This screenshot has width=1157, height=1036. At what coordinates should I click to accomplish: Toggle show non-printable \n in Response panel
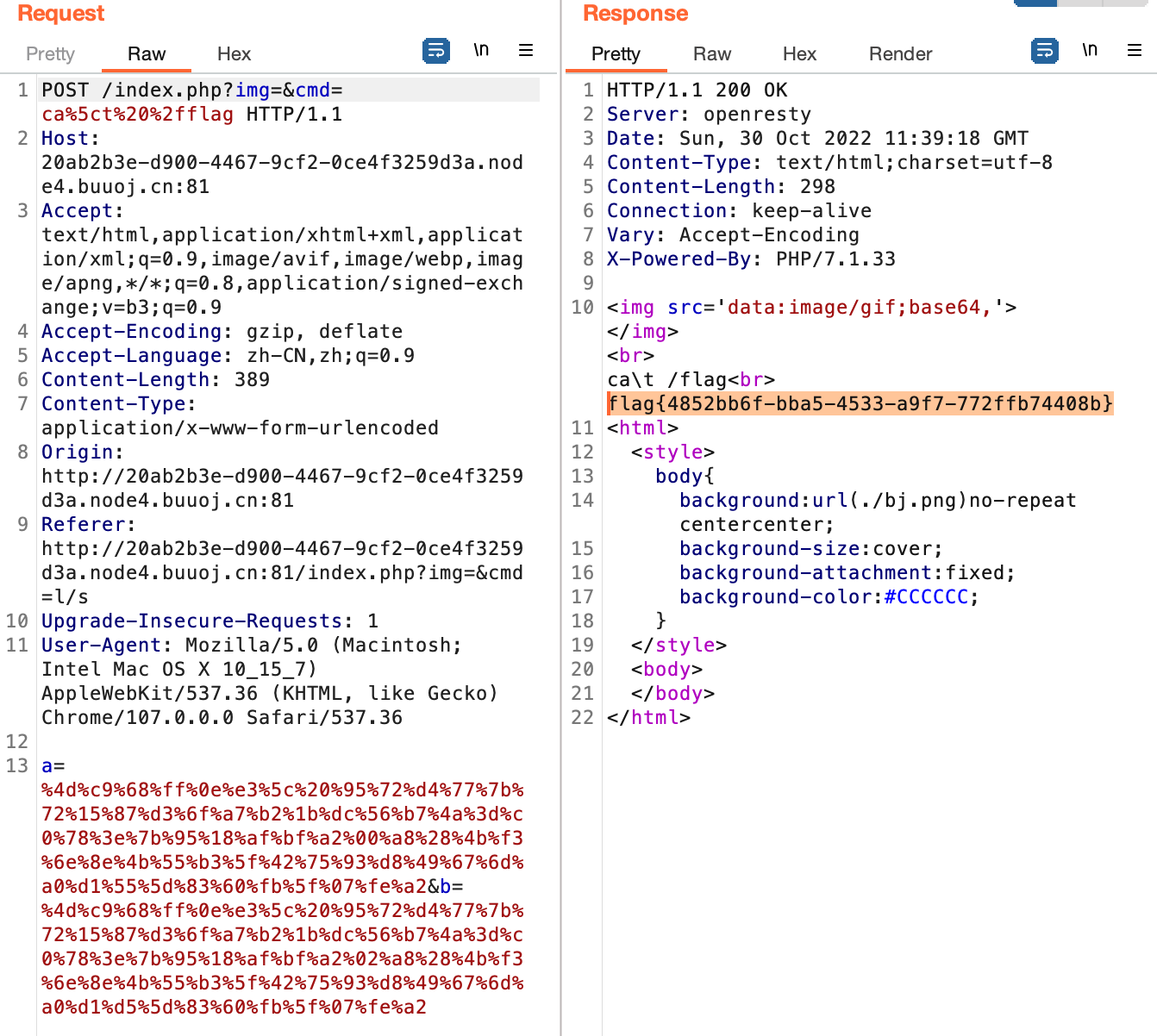click(x=1090, y=50)
